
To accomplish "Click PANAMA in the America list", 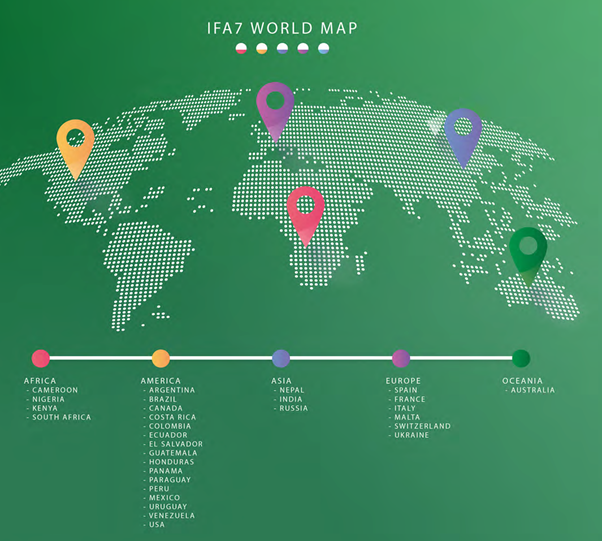I will [x=166, y=471].
